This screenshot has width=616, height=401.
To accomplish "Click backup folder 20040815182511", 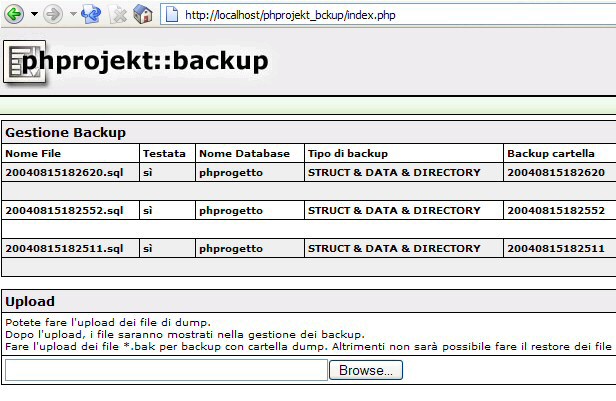I will [556, 249].
